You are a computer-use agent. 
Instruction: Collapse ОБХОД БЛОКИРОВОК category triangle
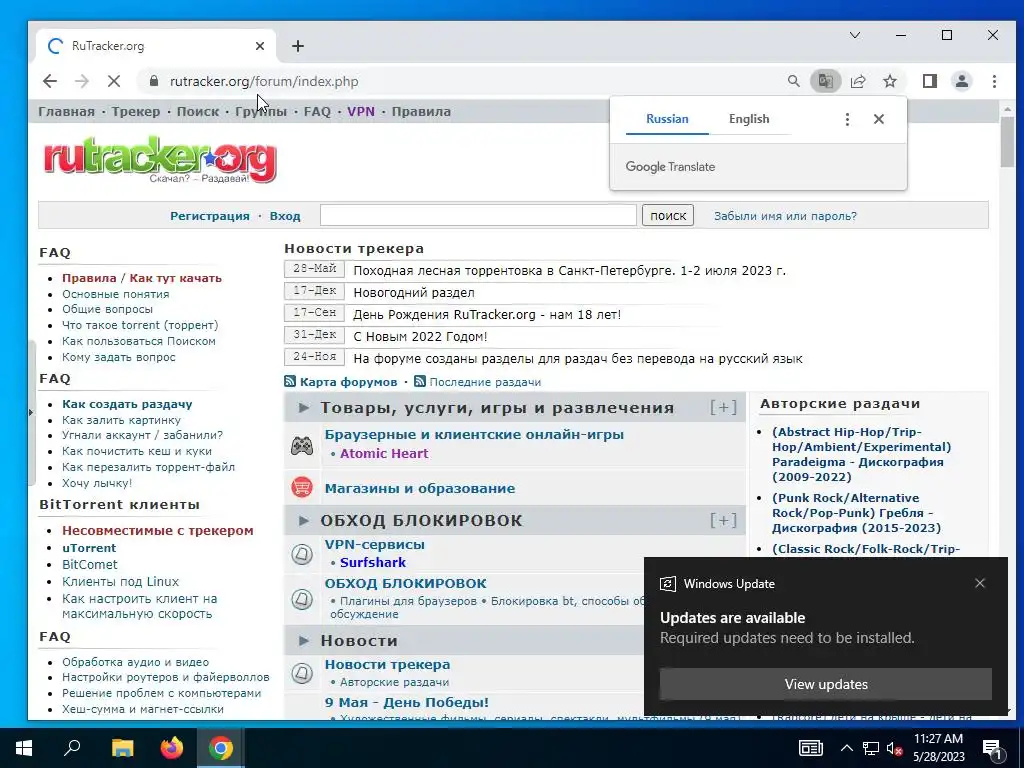point(303,520)
